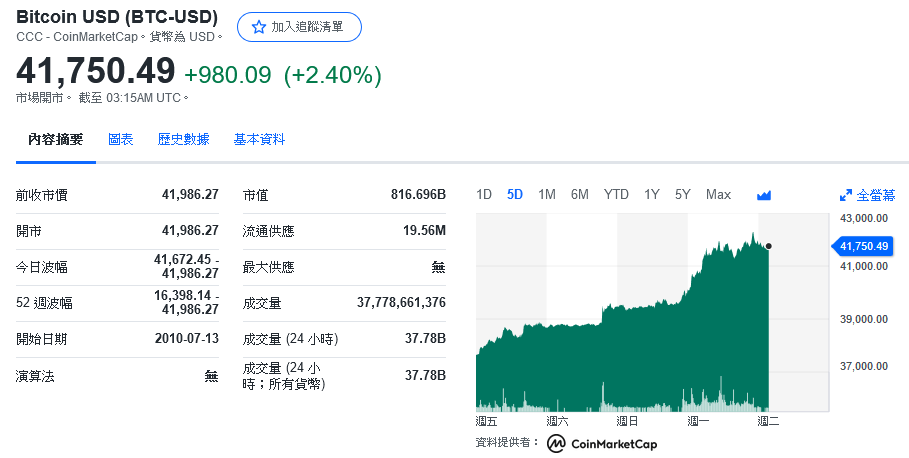Image resolution: width=909 pixels, height=458 pixels.
Task: Choose the 1Y chart range
Action: point(652,194)
